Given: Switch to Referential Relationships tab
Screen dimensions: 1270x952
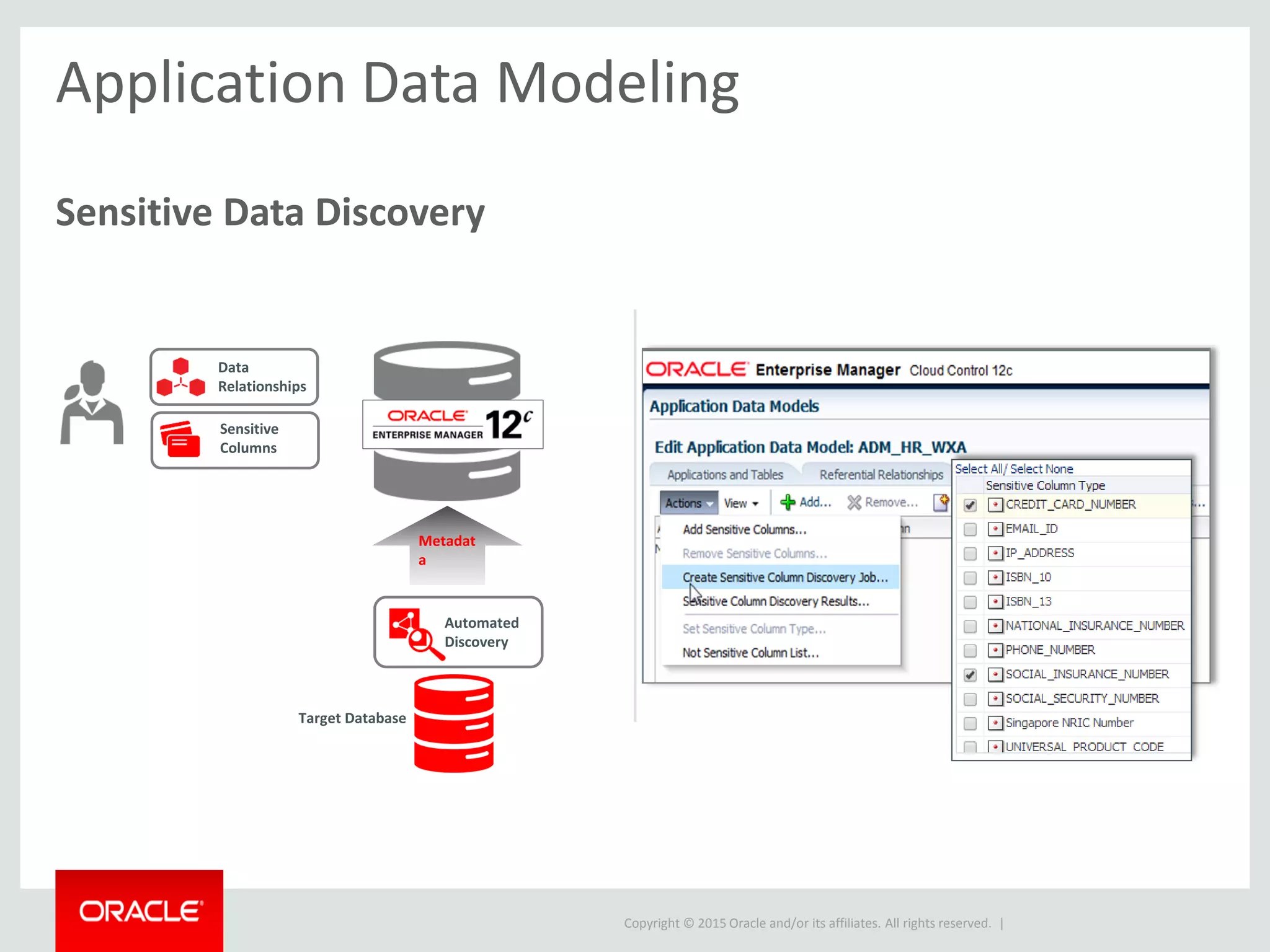Looking at the screenshot, I should tap(881, 475).
